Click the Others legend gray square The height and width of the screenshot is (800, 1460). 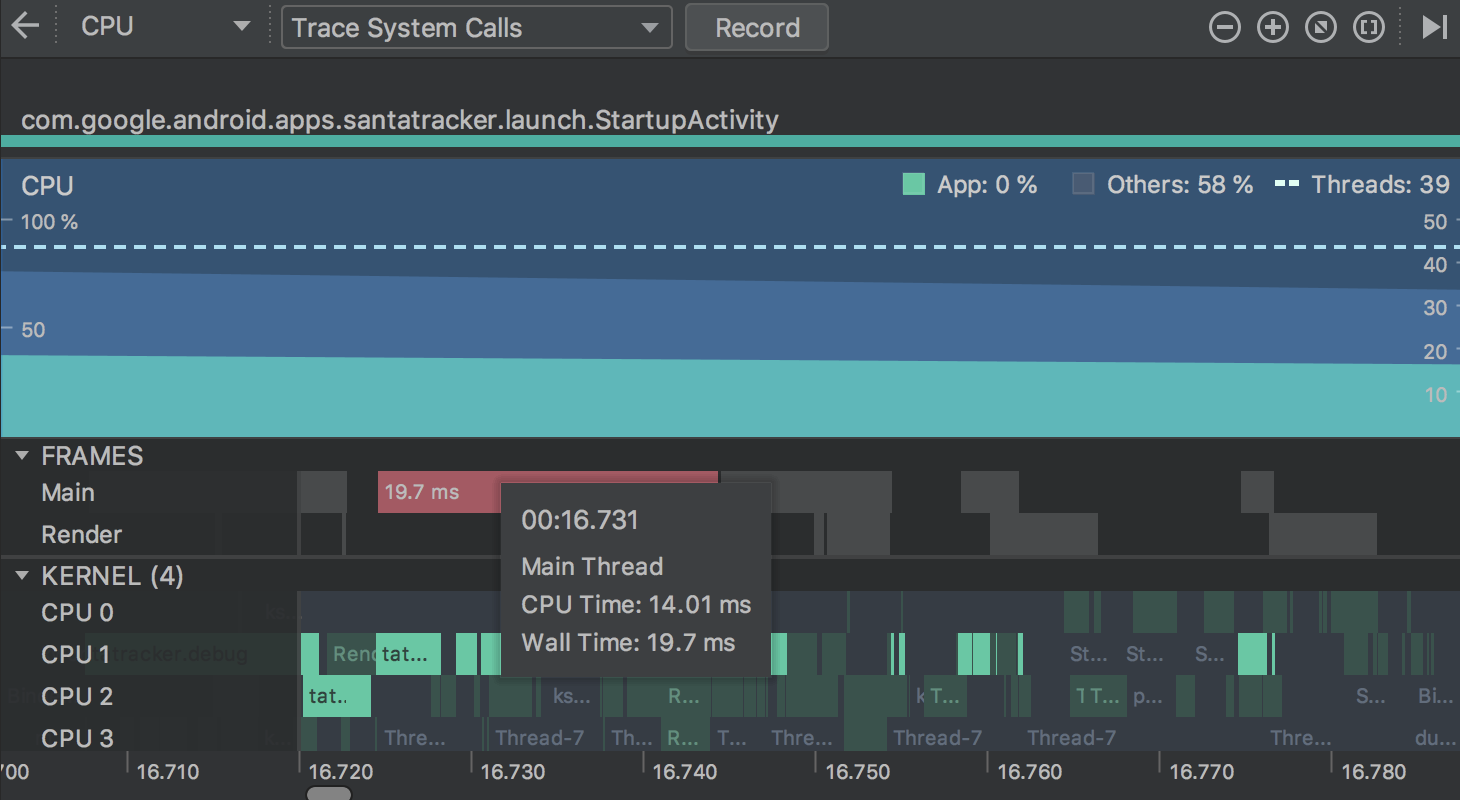pos(1083,184)
